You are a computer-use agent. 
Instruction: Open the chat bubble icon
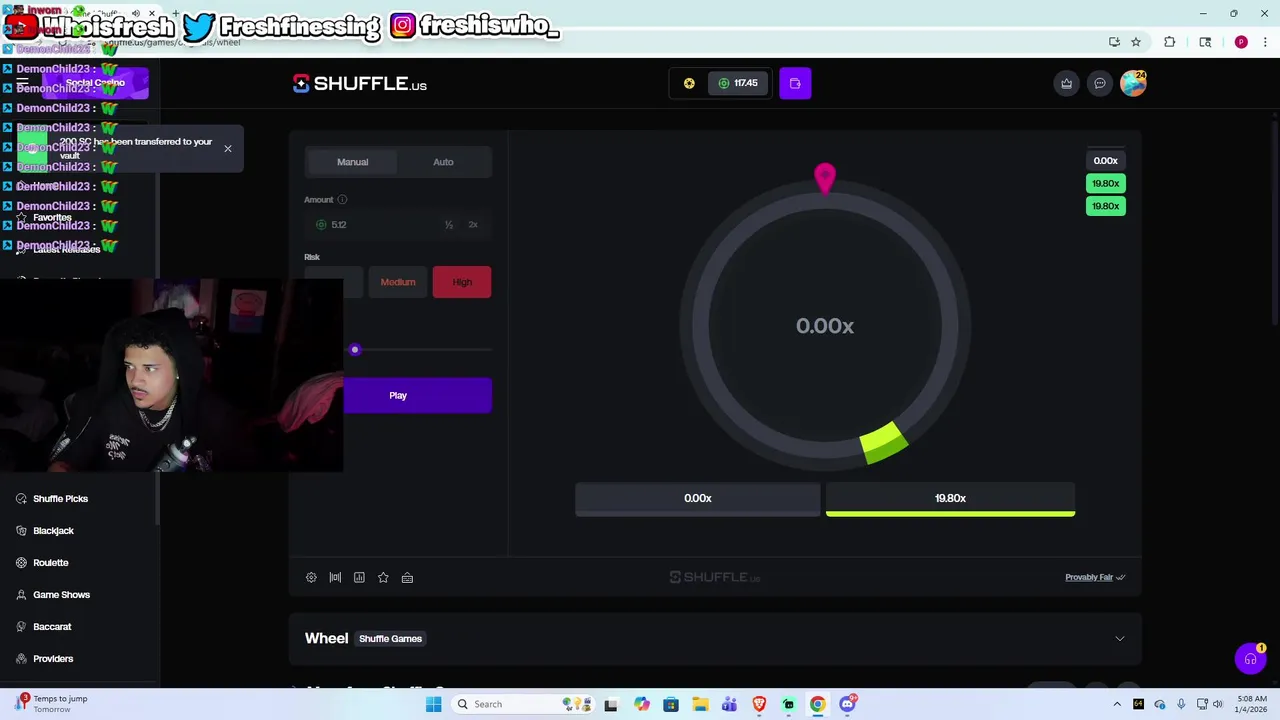1099,83
